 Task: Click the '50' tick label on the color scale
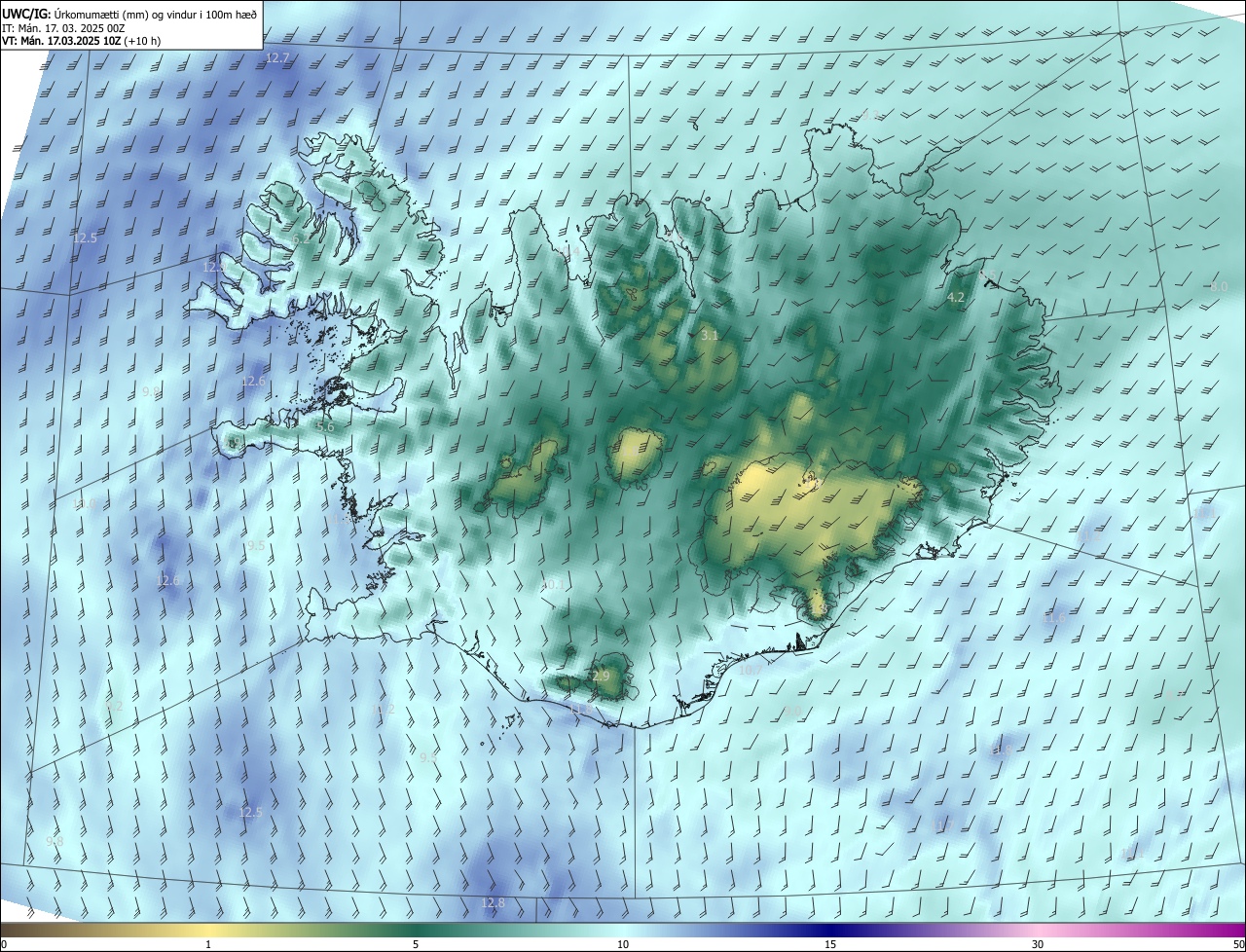(1238, 945)
